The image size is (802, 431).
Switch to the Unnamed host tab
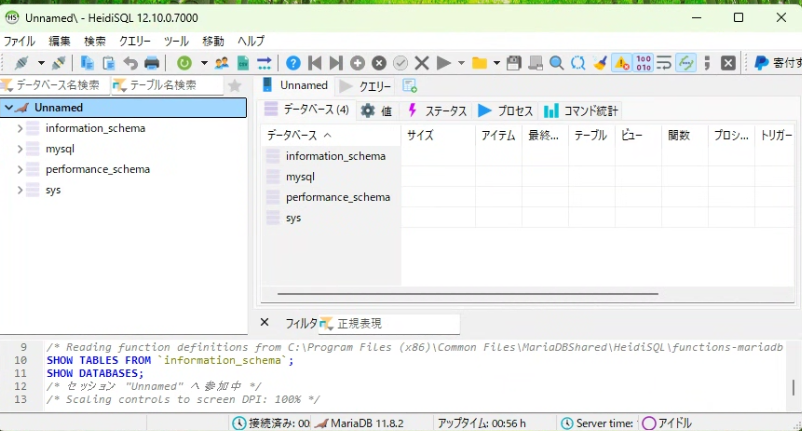295,85
